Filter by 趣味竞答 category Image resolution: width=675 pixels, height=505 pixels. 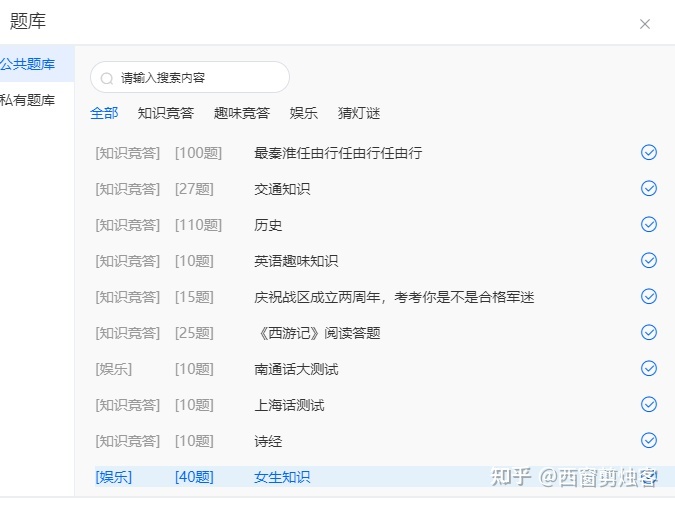[x=242, y=113]
